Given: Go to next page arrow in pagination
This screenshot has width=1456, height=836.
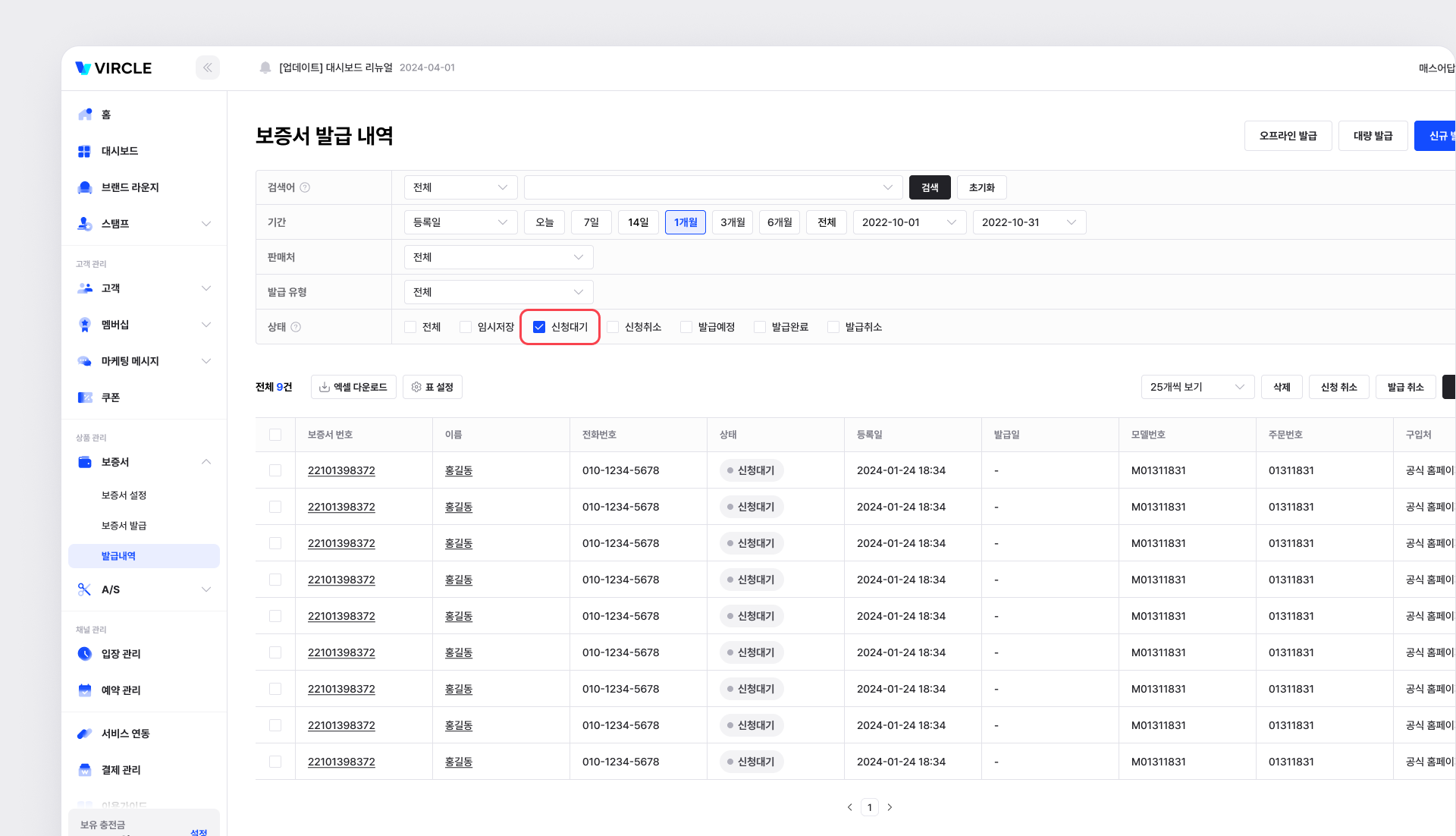Looking at the screenshot, I should tap(890, 807).
